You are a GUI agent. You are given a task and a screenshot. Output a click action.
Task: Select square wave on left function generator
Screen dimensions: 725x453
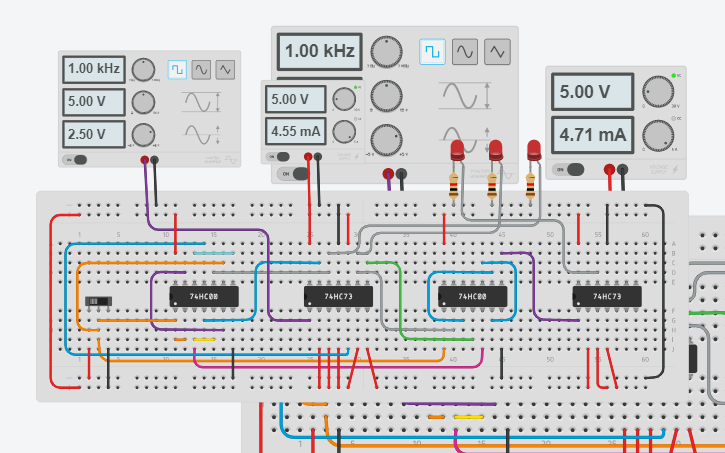(x=177, y=69)
